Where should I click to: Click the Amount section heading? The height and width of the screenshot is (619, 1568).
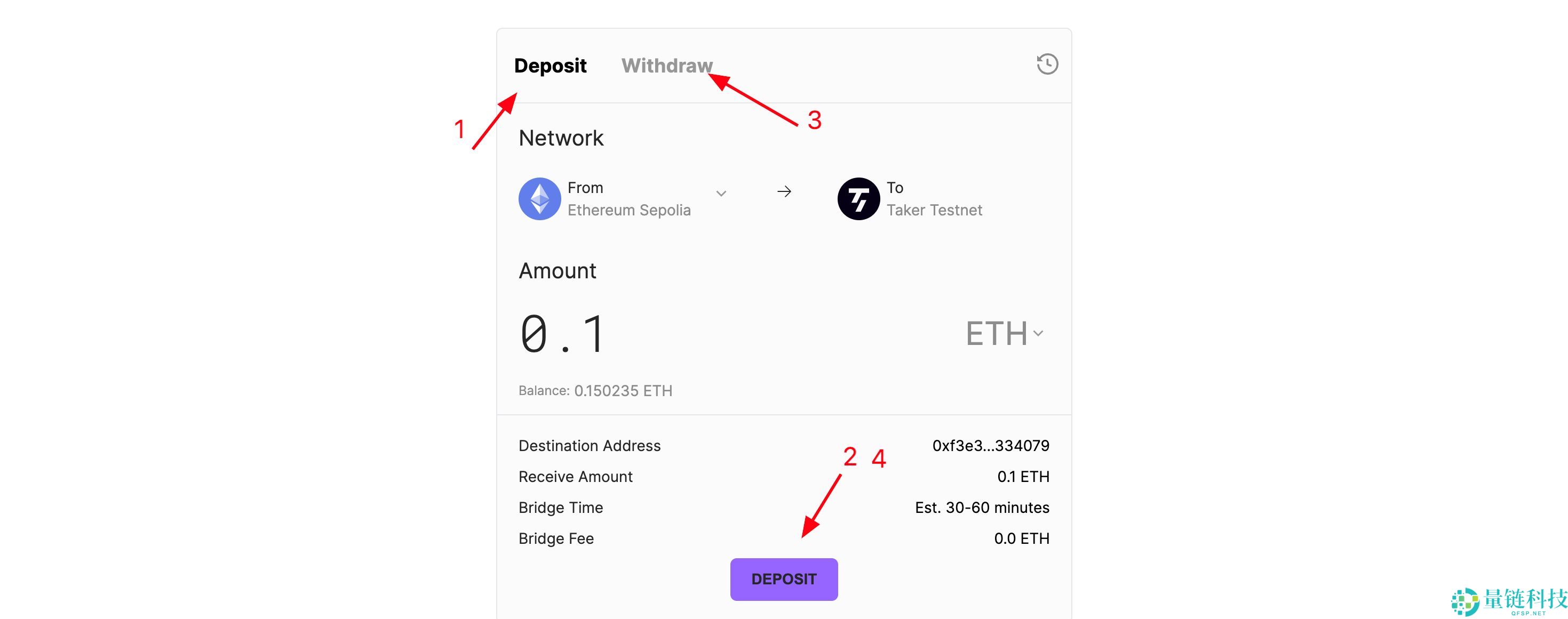[x=557, y=271]
